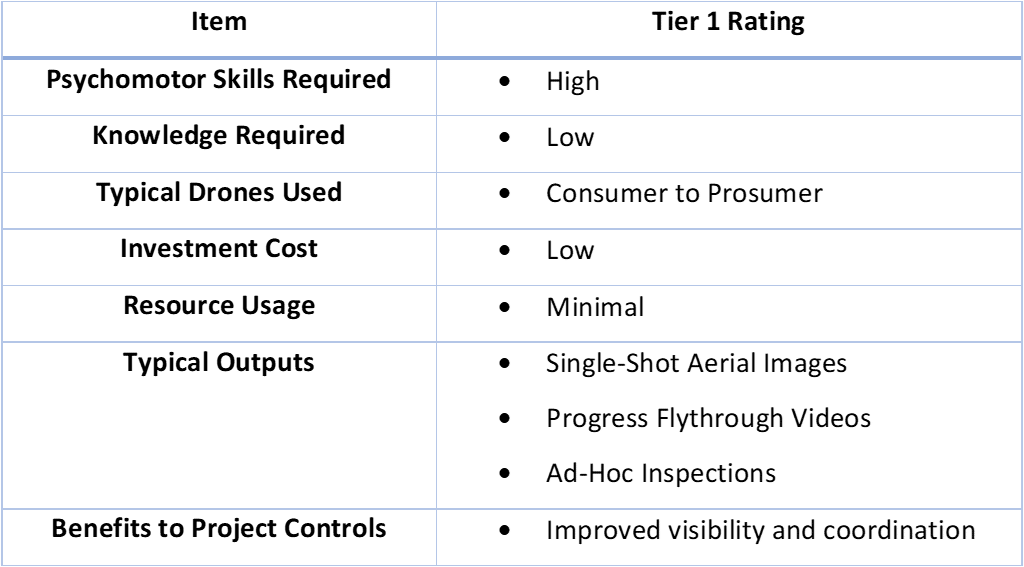Click the "Ad-Hoc Inspections" entry
Image resolution: width=1024 pixels, height=567 pixels.
click(x=661, y=474)
